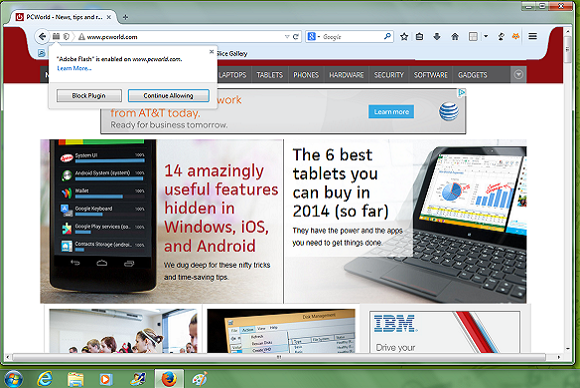This screenshot has width=580, height=388.
Task: Open the Downloads arrow icon
Action: click(x=437, y=36)
